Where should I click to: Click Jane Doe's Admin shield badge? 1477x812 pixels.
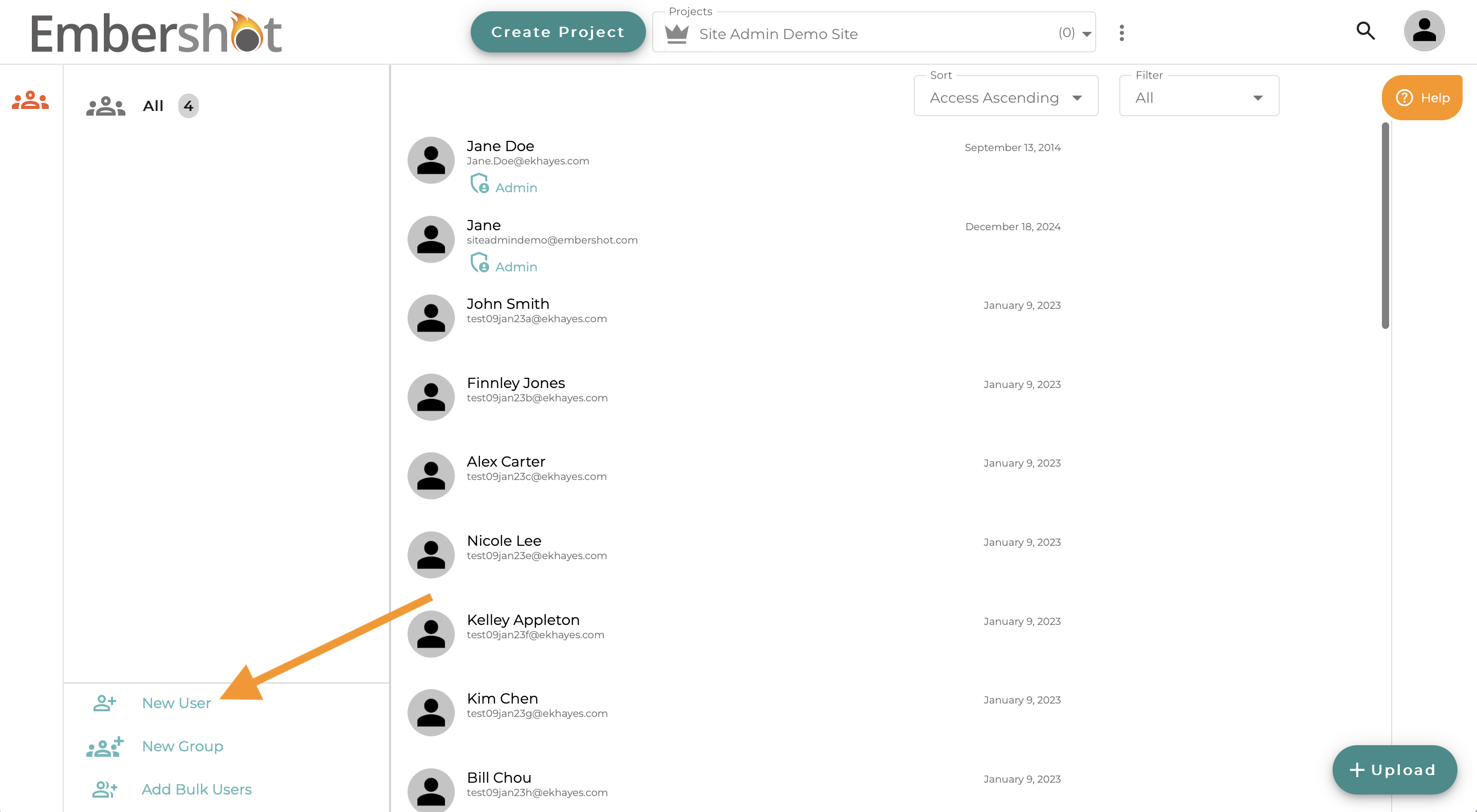point(479,184)
